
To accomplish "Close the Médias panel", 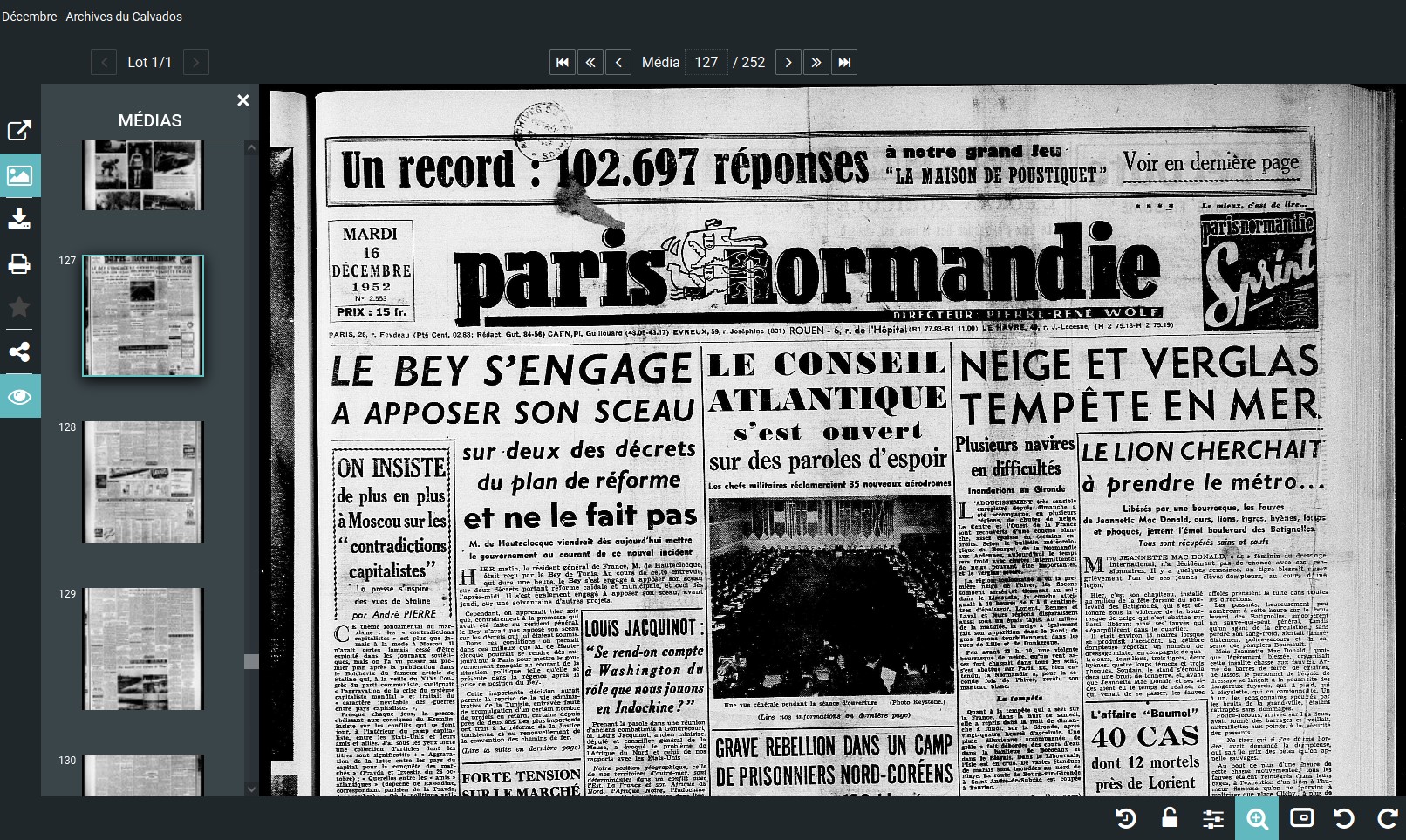I will [243, 100].
